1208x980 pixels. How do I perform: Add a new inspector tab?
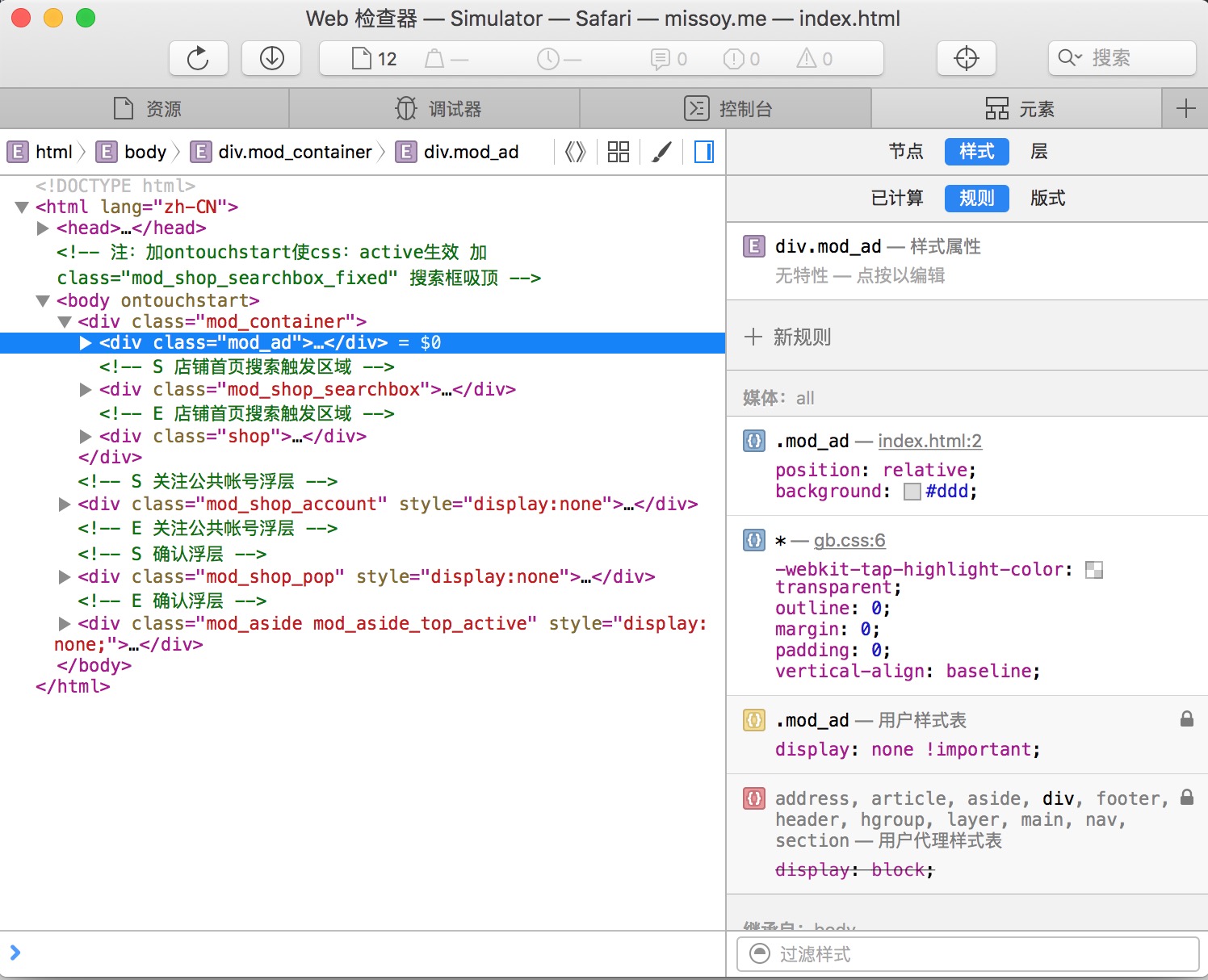(x=1185, y=108)
